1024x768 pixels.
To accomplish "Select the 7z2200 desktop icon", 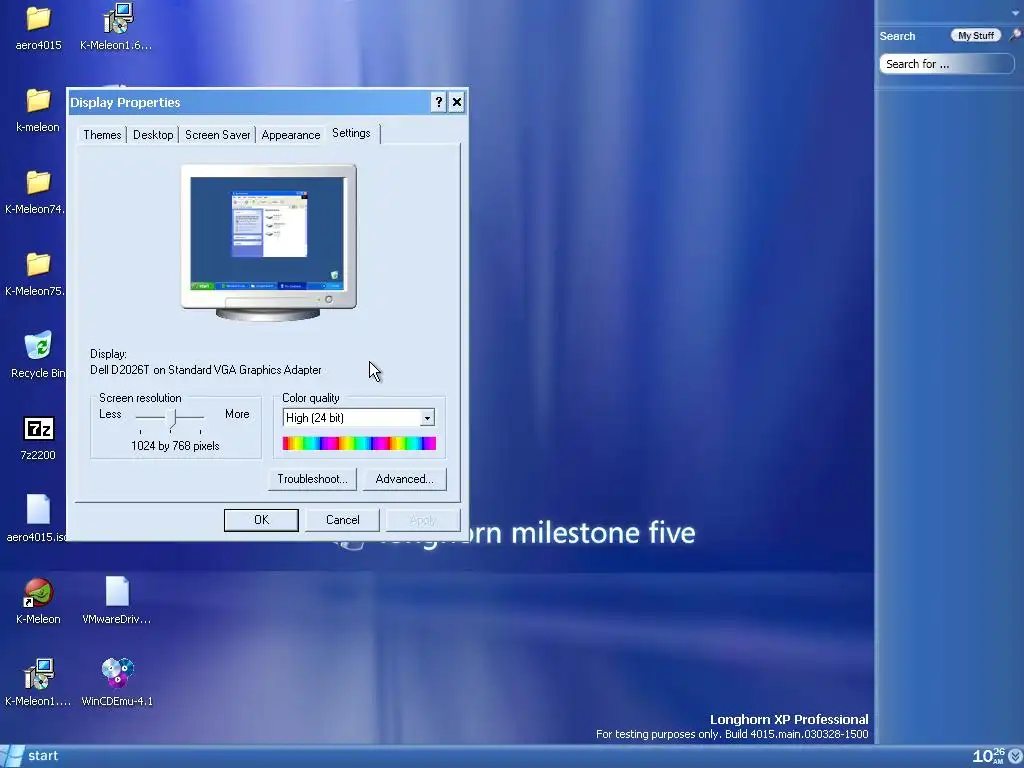I will (39, 429).
